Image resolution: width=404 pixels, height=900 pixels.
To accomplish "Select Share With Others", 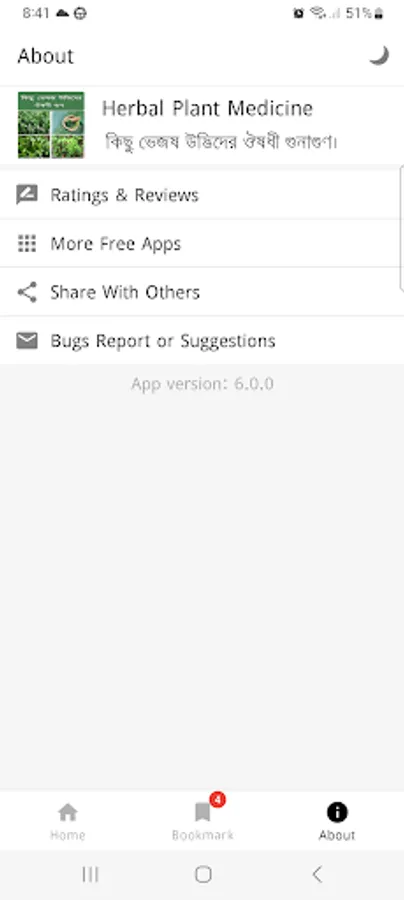I will pyautogui.click(x=202, y=292).
